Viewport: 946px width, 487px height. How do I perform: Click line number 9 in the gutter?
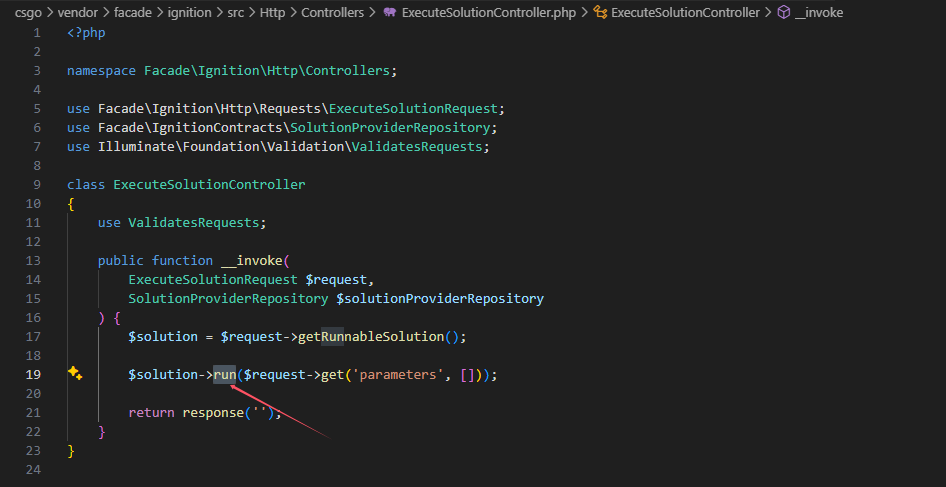coord(37,184)
